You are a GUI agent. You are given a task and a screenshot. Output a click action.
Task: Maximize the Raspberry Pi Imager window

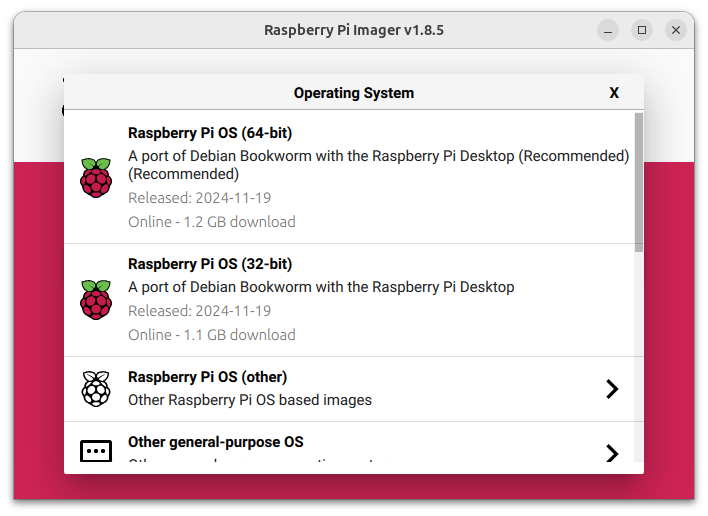click(642, 30)
